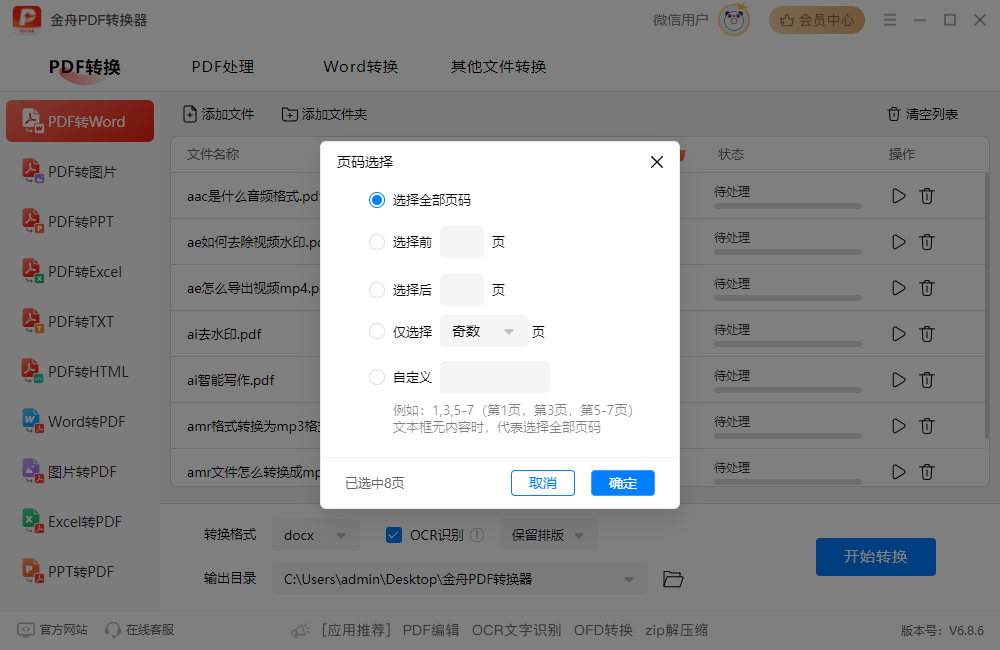The height and width of the screenshot is (650, 1000).
Task: Expand the 保留排版 layout dropdown
Action: point(548,535)
